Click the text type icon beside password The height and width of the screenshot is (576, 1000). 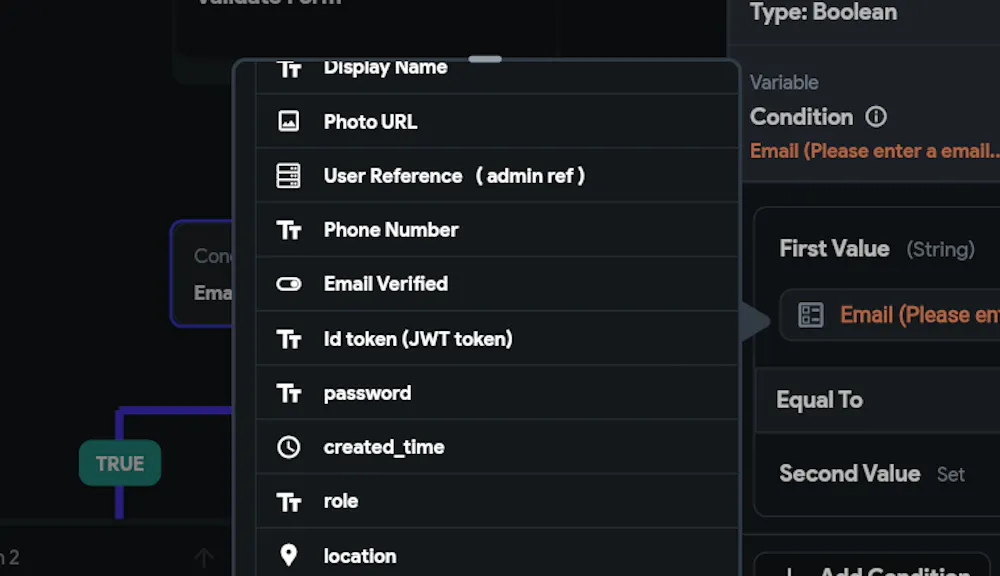click(x=288, y=393)
